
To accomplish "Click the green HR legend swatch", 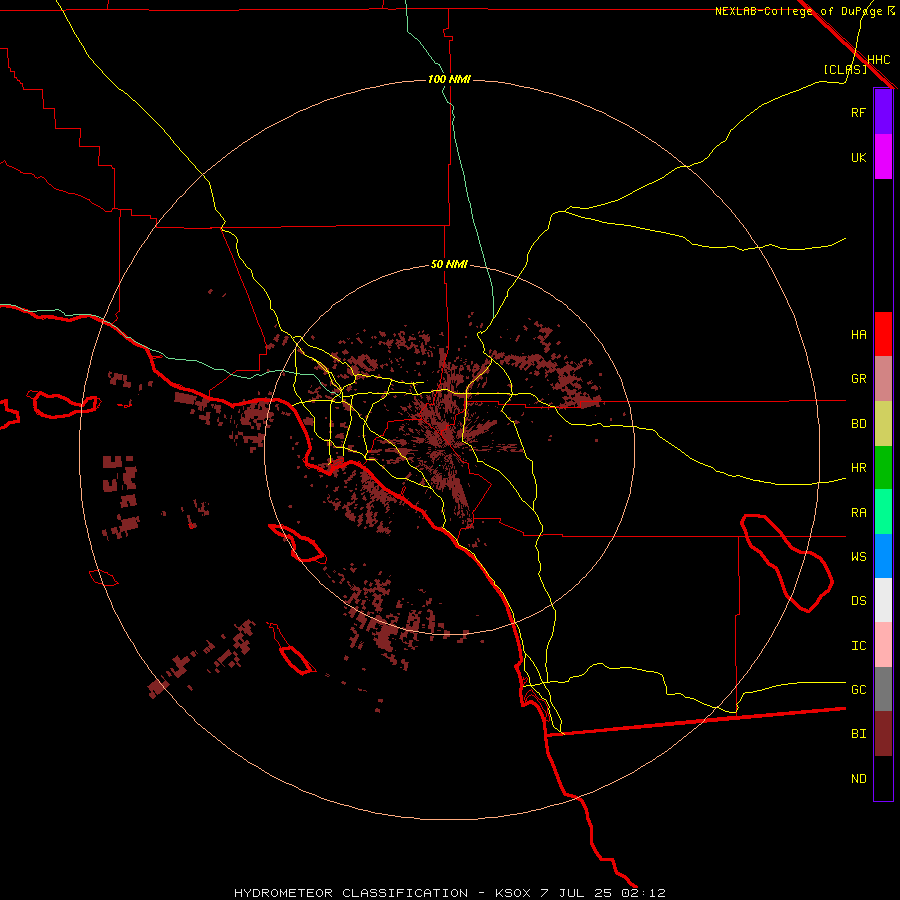I will tap(883, 468).
